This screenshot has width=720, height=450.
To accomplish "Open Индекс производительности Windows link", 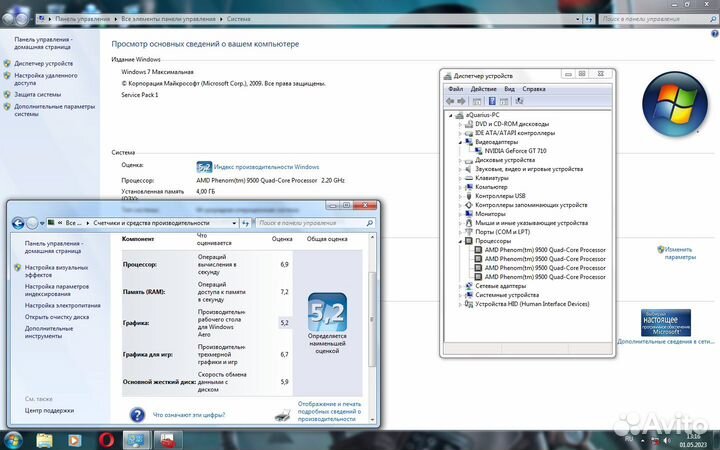I will click(x=266, y=167).
